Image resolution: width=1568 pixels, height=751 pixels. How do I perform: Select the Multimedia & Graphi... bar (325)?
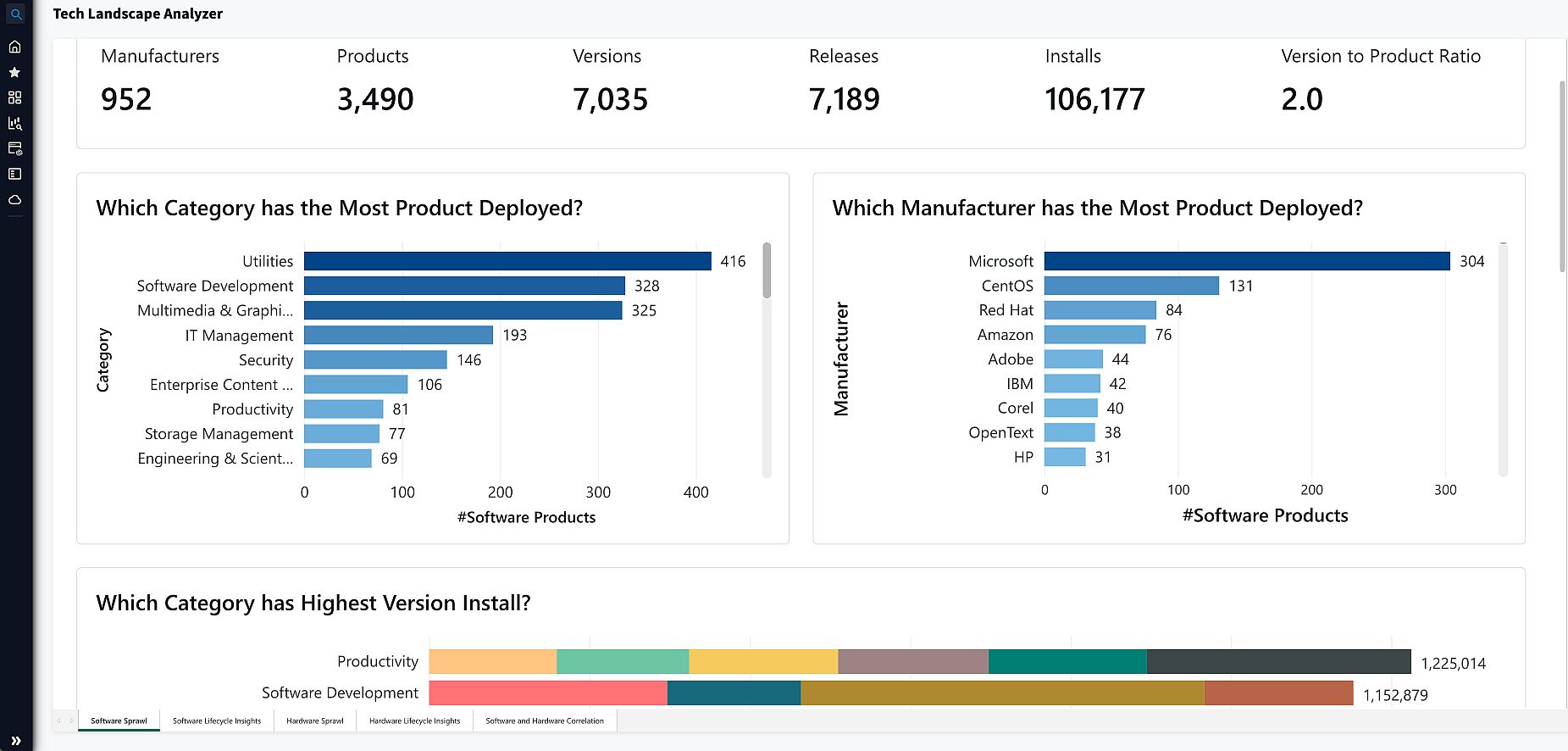[x=463, y=310]
